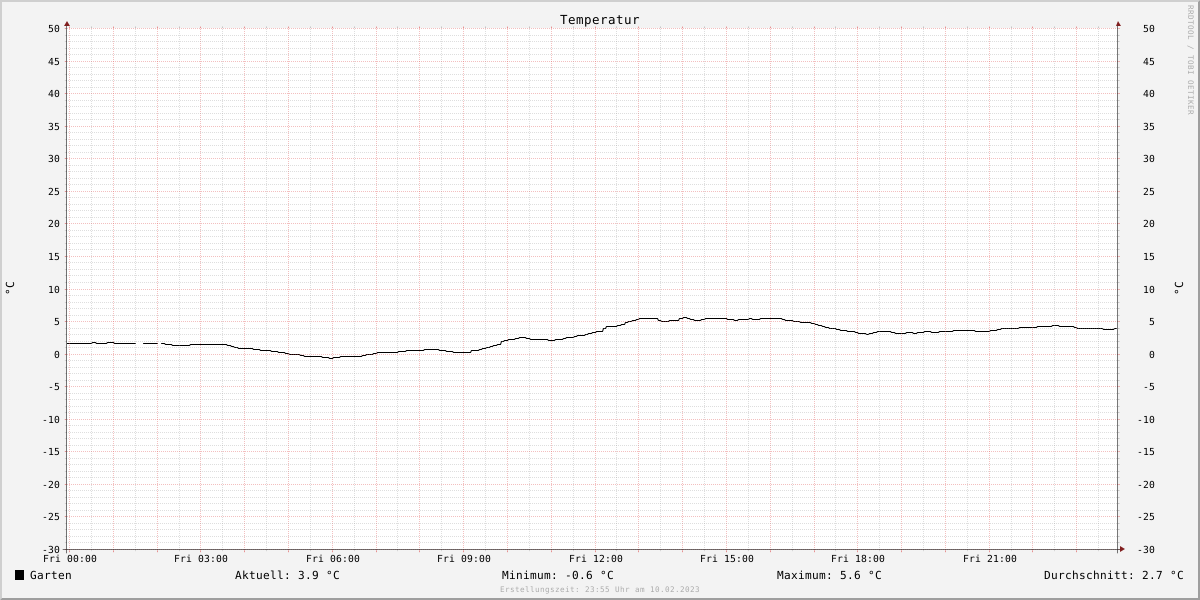Click the right axis value 0
The width and height of the screenshot is (1200, 600).
tap(1152, 355)
